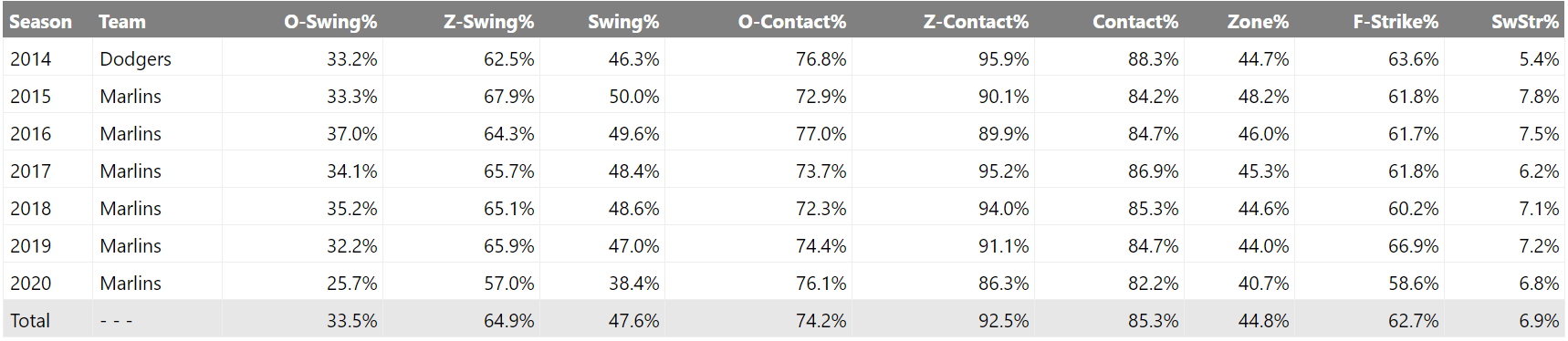Click the F-Strike% column header
The image size is (1568, 341).
[1396, 22]
